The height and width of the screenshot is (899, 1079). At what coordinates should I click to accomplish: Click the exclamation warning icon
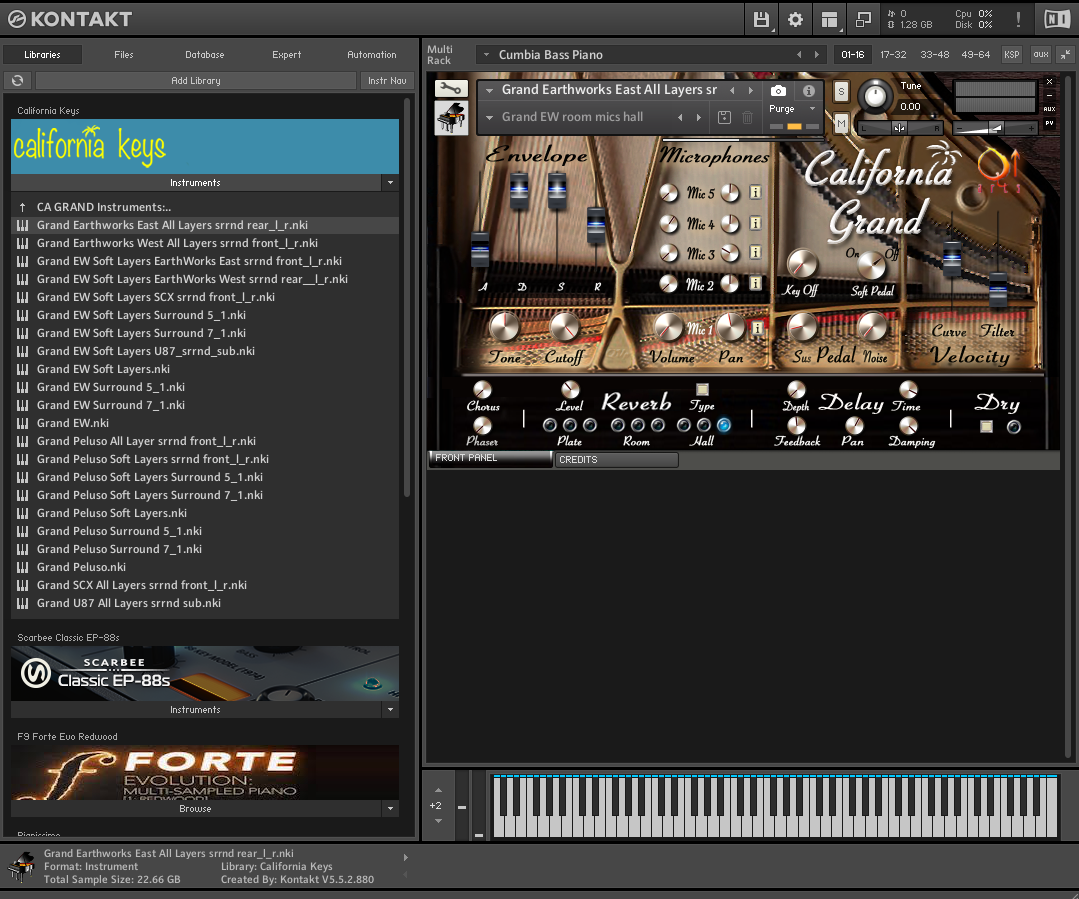pos(1018,19)
